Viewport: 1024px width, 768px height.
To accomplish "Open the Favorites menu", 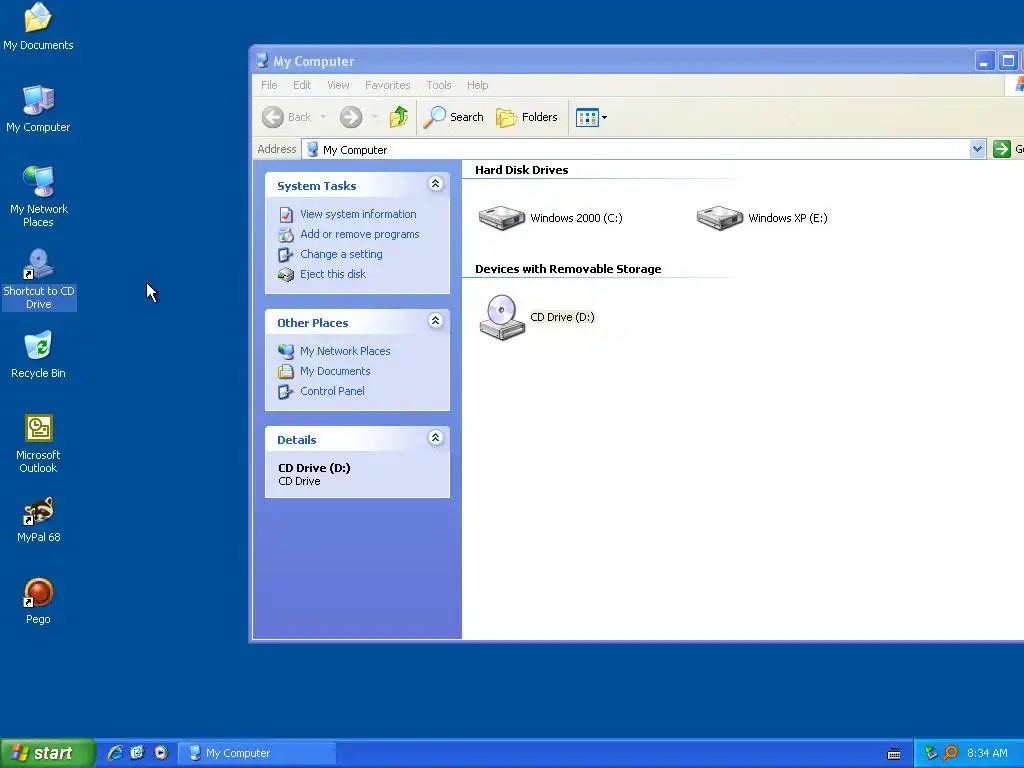I will click(x=387, y=85).
